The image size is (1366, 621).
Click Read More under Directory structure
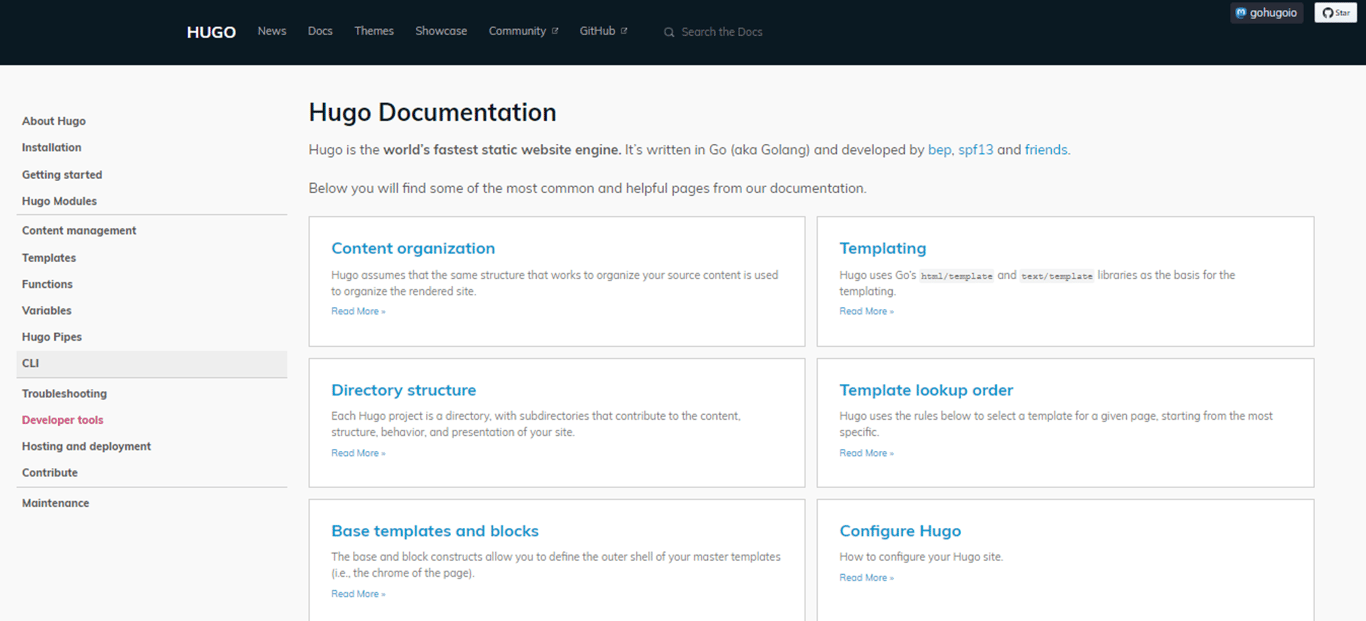[358, 453]
